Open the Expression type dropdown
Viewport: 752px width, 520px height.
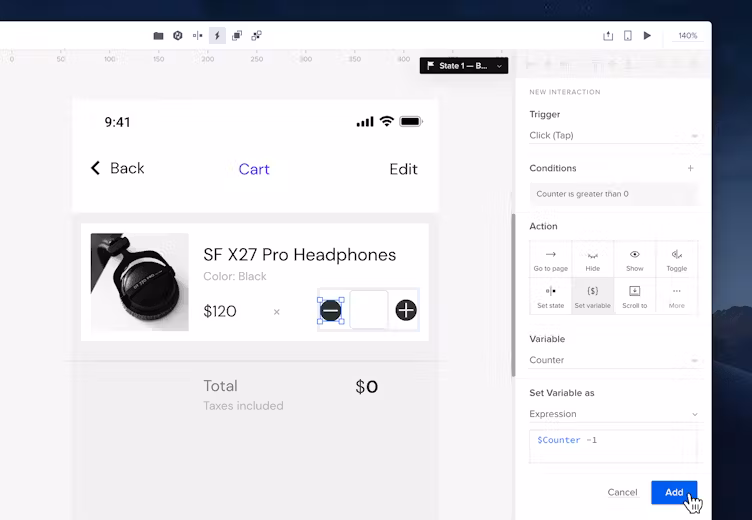tap(614, 414)
